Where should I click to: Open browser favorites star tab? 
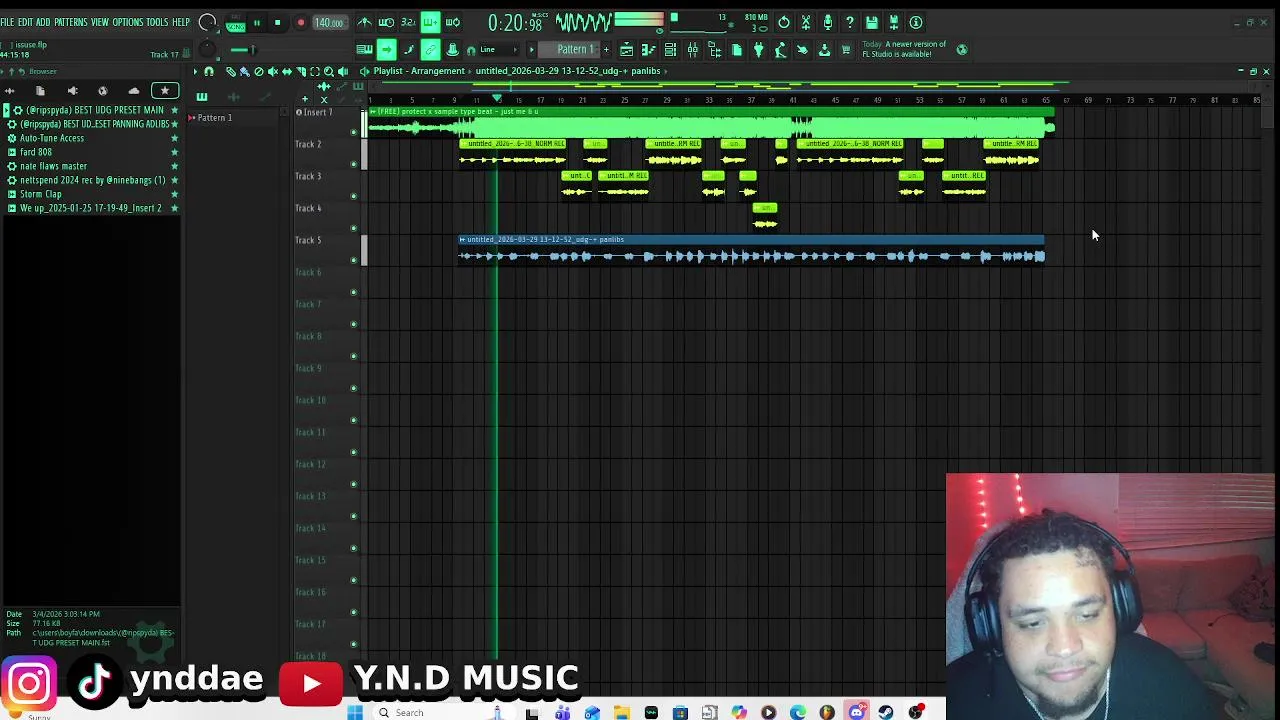[x=165, y=91]
